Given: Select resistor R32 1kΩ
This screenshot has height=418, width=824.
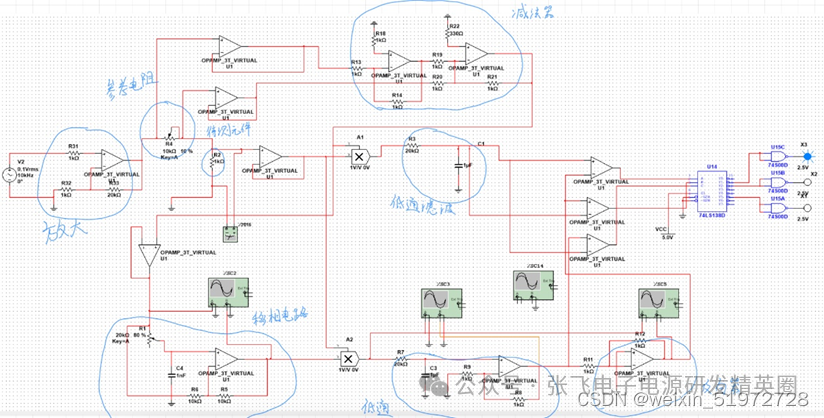Looking at the screenshot, I should click(66, 190).
